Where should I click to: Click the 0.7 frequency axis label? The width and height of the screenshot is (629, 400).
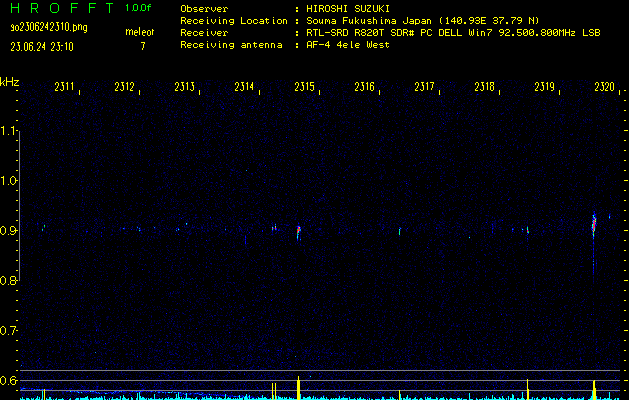point(9,330)
